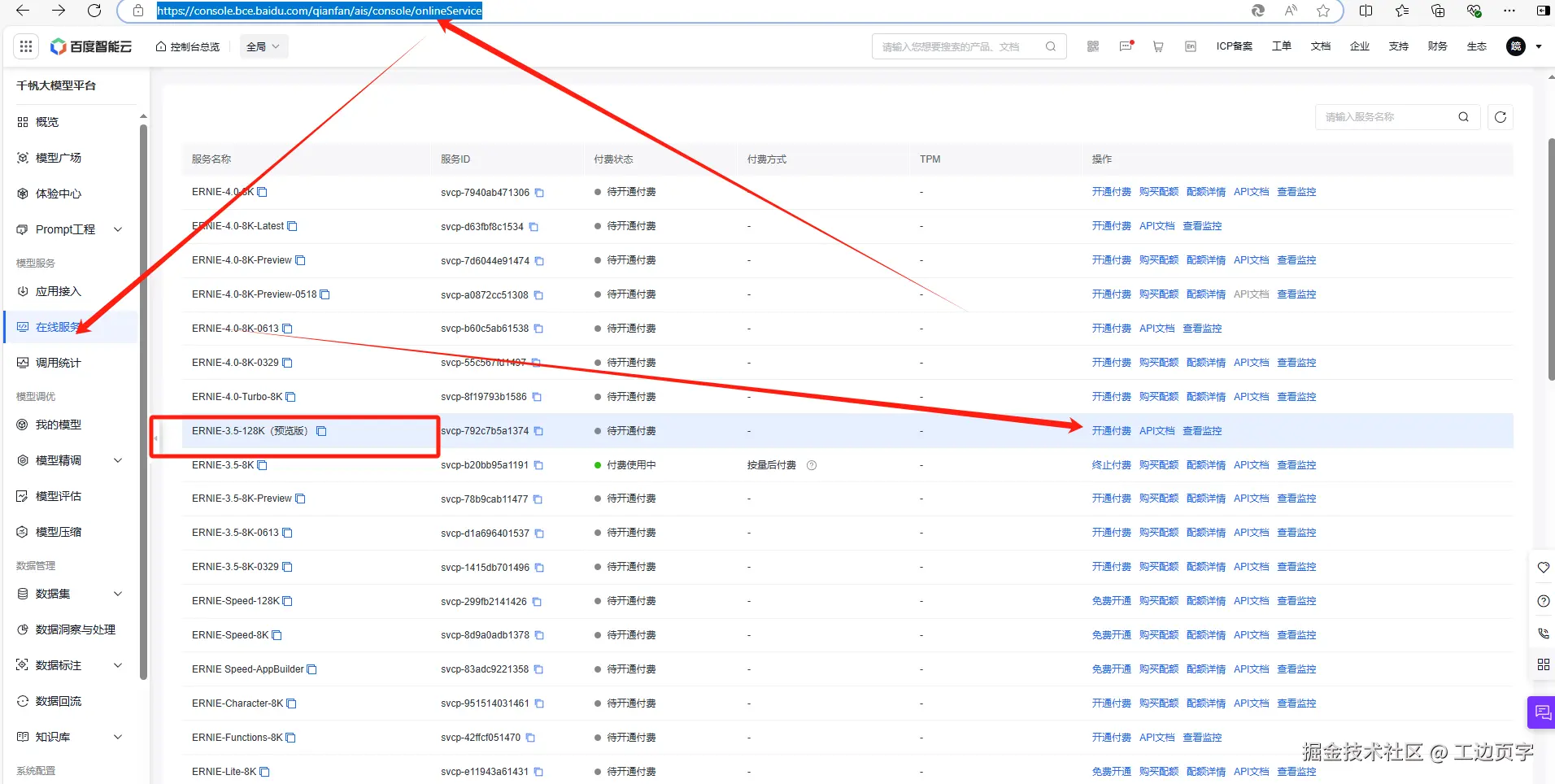Open the account dropdown caret beside avatar
This screenshot has width=1555, height=784.
1539,47
